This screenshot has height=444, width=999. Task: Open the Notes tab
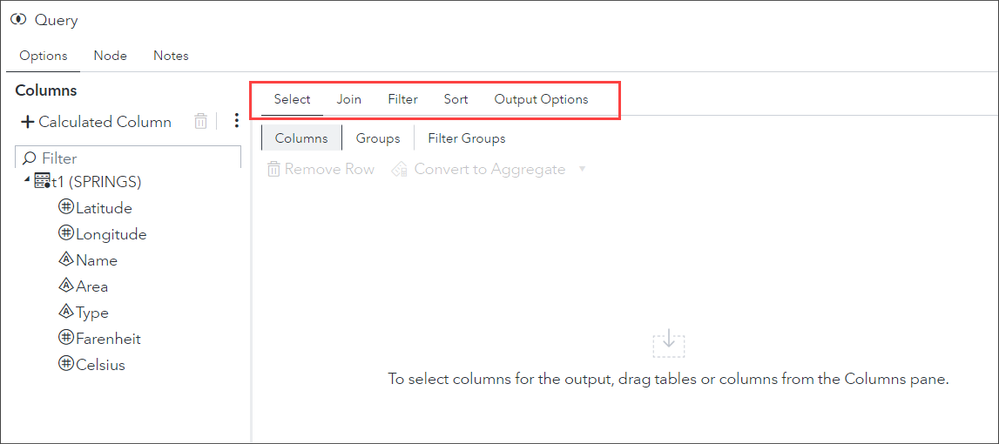(171, 56)
